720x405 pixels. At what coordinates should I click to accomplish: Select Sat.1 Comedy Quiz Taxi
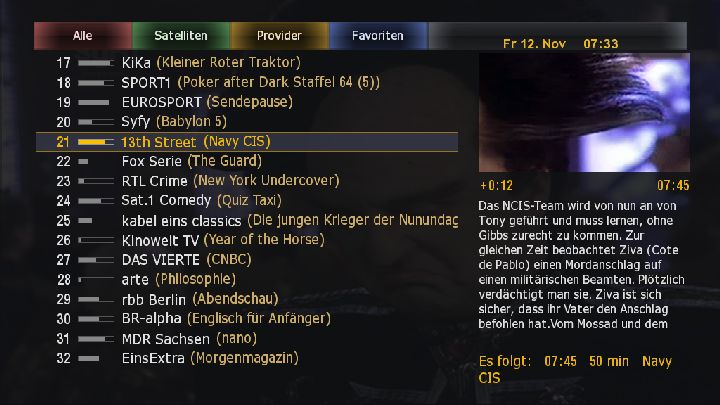pyautogui.click(x=247, y=201)
